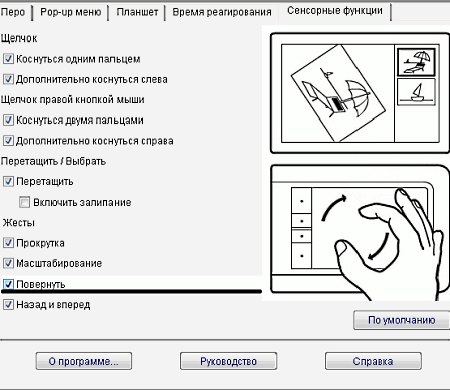Viewport: 450px width, 390px height.
Task: Click the Перетащить / Выбрать heading
Action: tap(53, 161)
